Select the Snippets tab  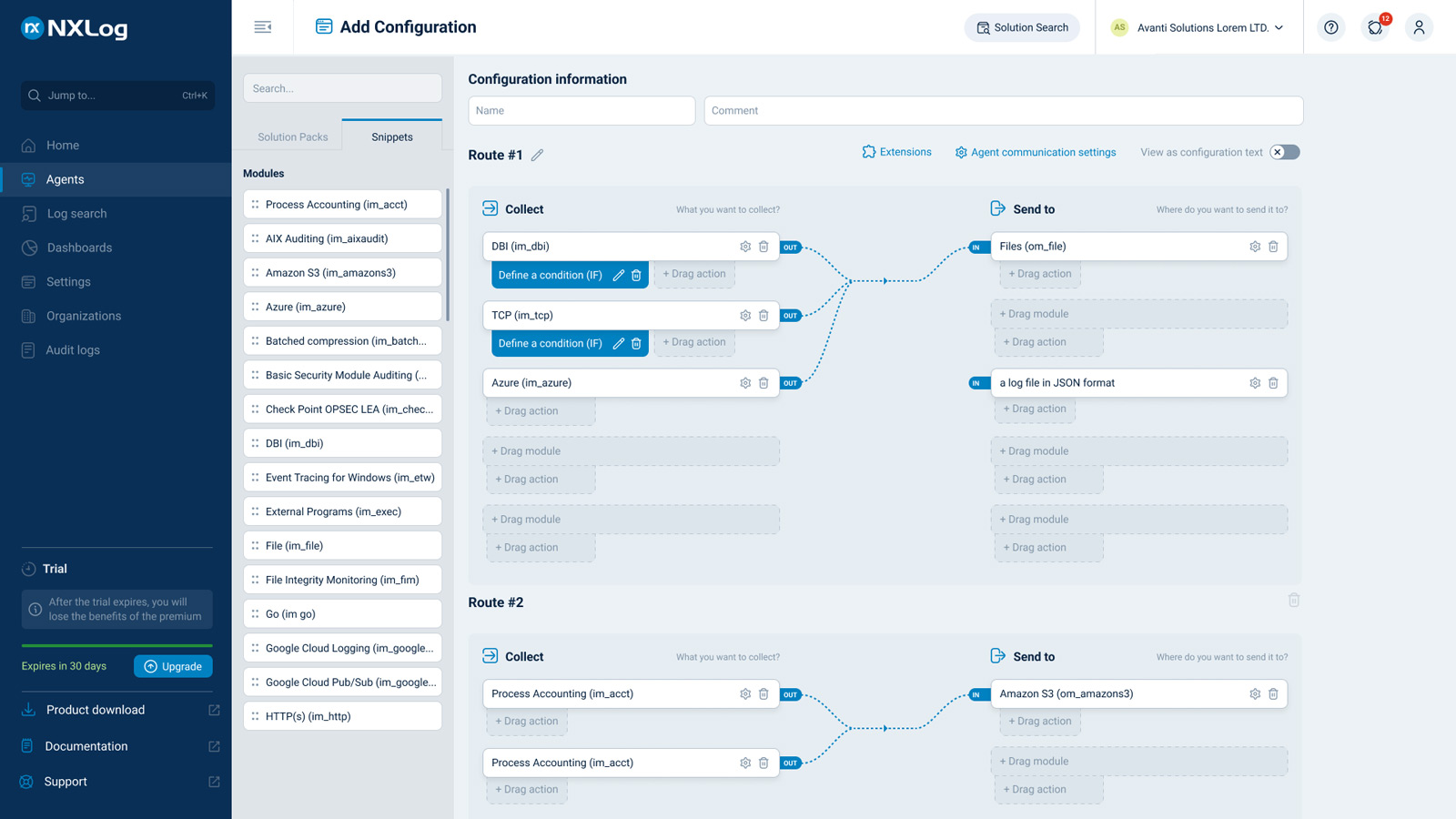click(392, 136)
